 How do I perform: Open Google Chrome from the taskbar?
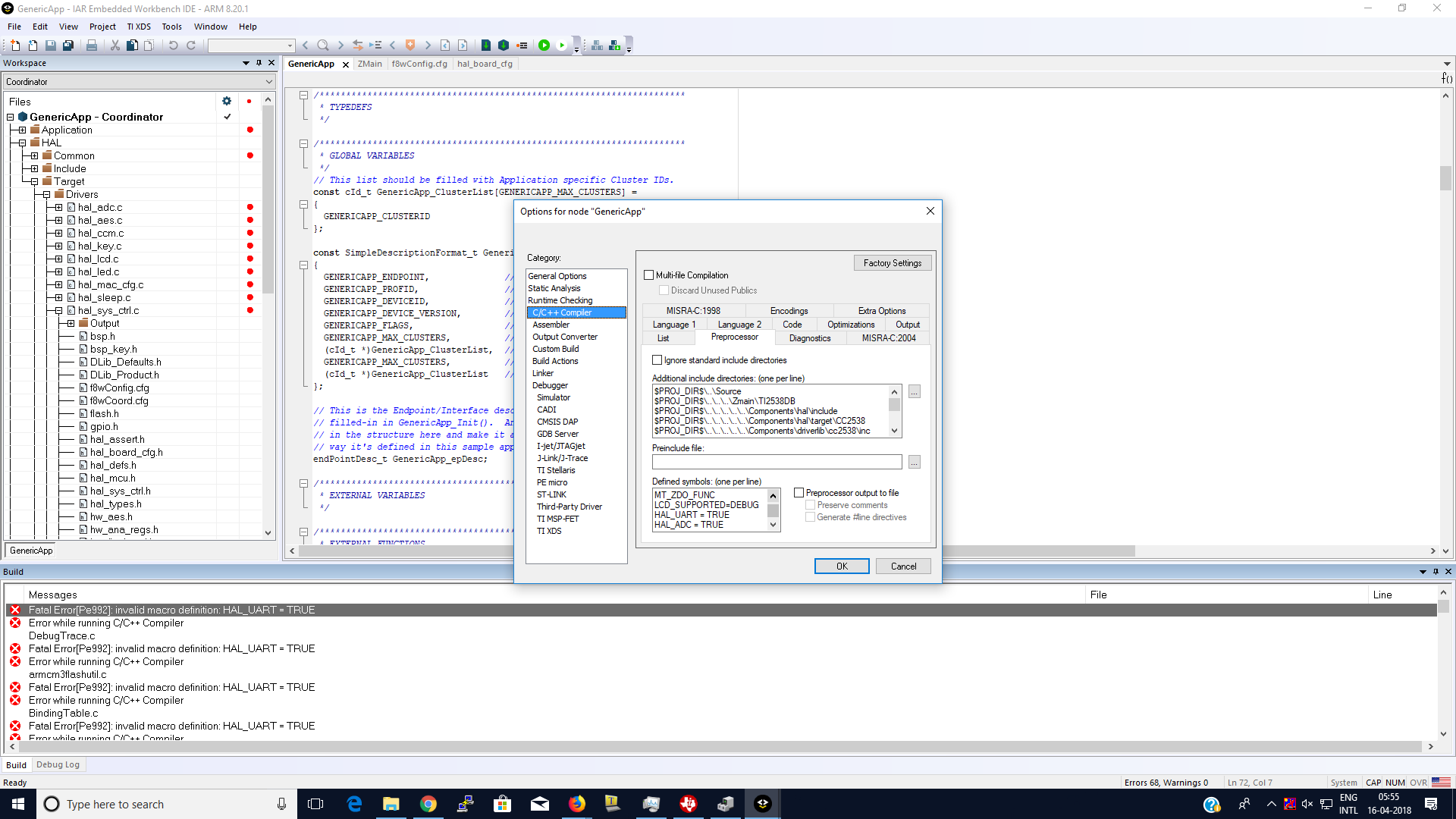pos(428,804)
